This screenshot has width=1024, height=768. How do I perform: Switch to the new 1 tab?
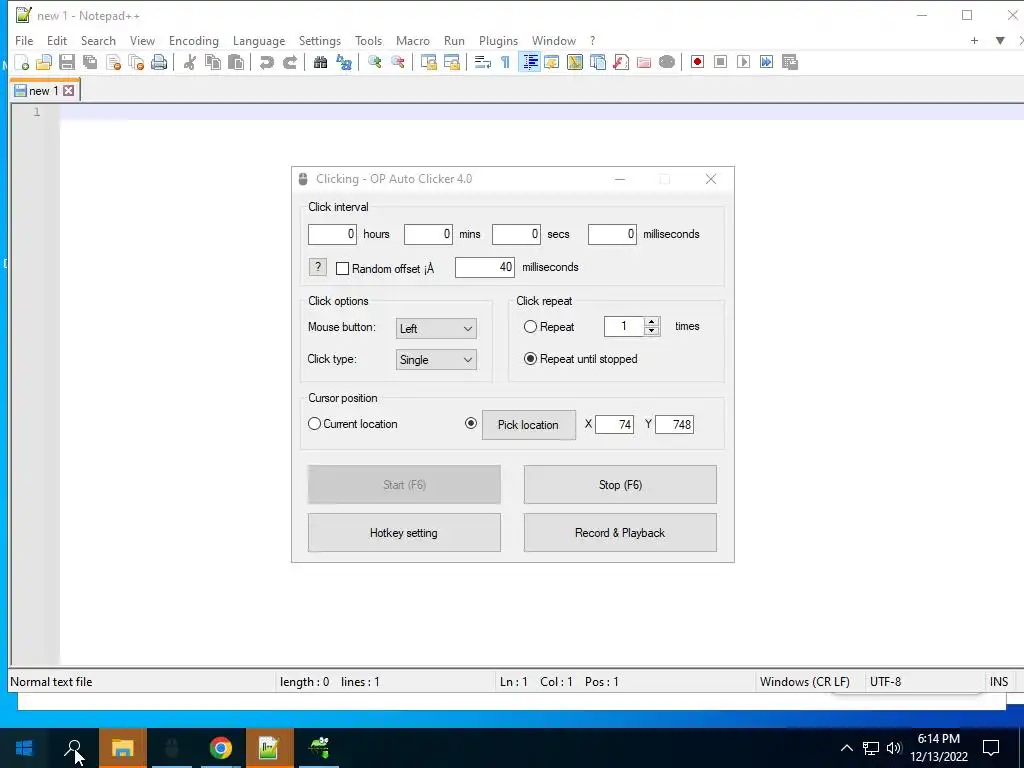(44, 91)
